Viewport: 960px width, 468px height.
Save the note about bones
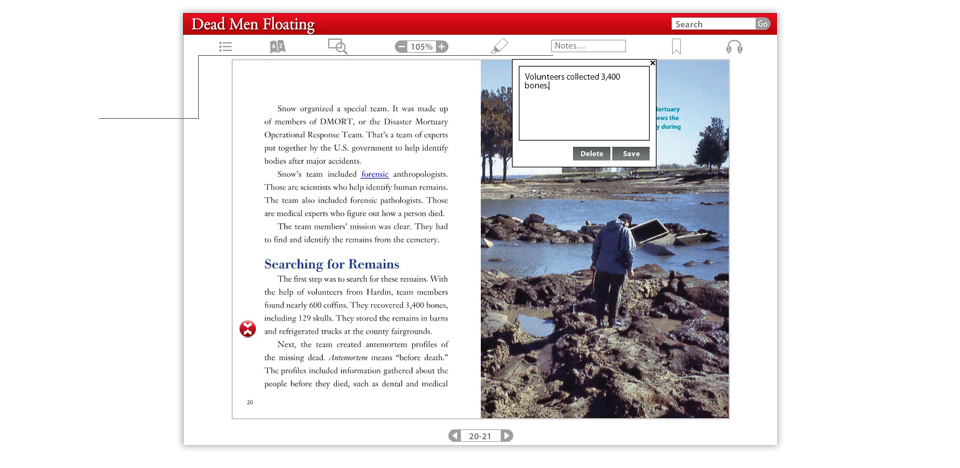[631, 154]
